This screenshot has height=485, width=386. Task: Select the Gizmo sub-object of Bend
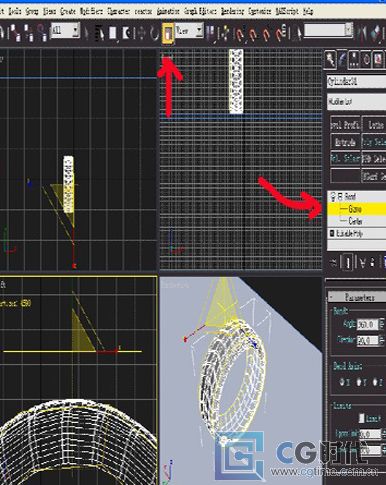pos(356,209)
